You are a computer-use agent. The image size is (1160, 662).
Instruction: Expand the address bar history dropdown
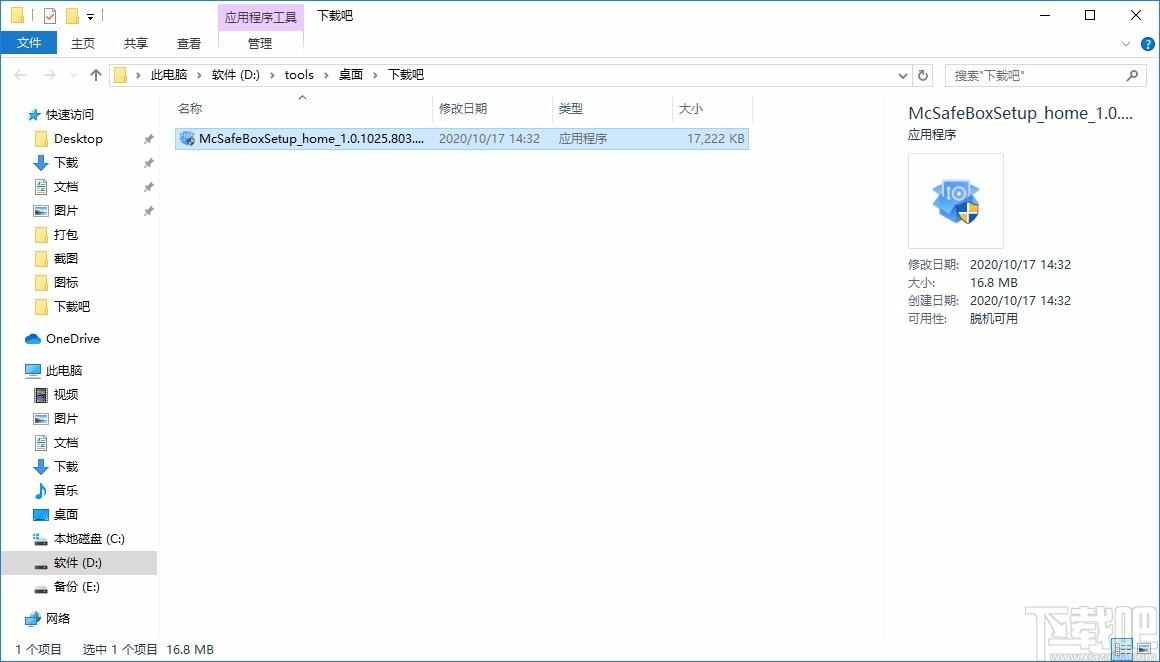coord(903,75)
